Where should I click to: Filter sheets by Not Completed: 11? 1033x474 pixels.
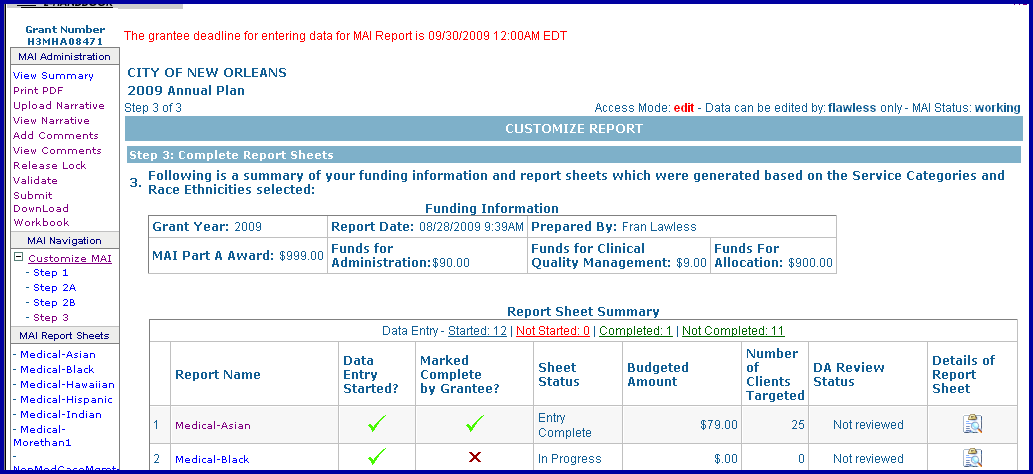click(733, 331)
